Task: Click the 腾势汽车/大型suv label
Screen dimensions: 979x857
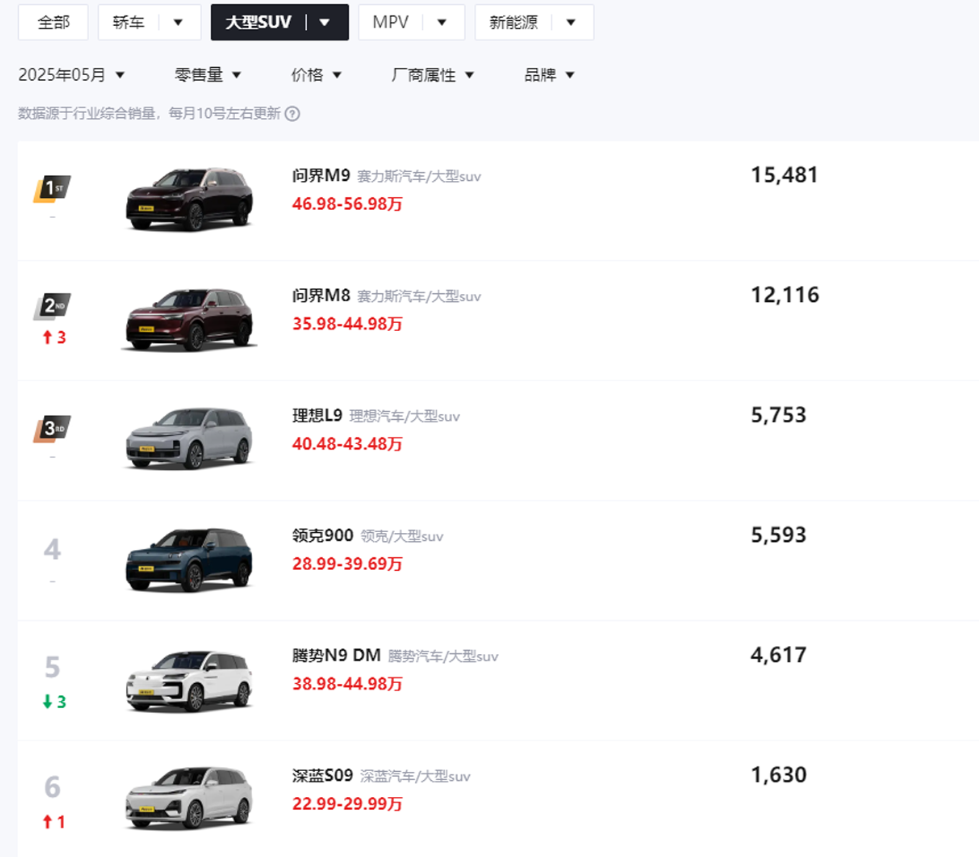Action: pos(443,657)
